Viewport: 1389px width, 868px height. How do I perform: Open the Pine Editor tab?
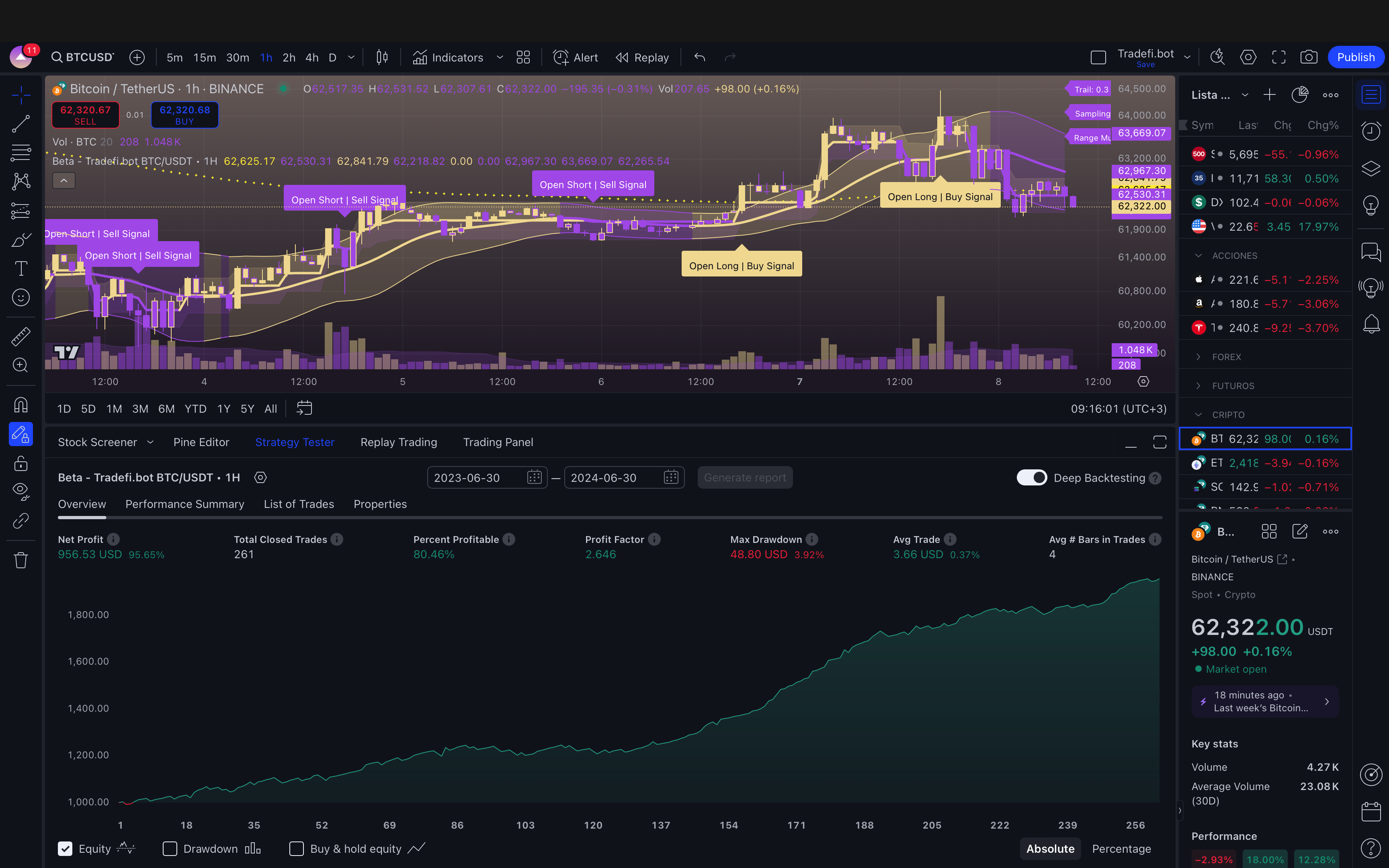pyautogui.click(x=201, y=442)
